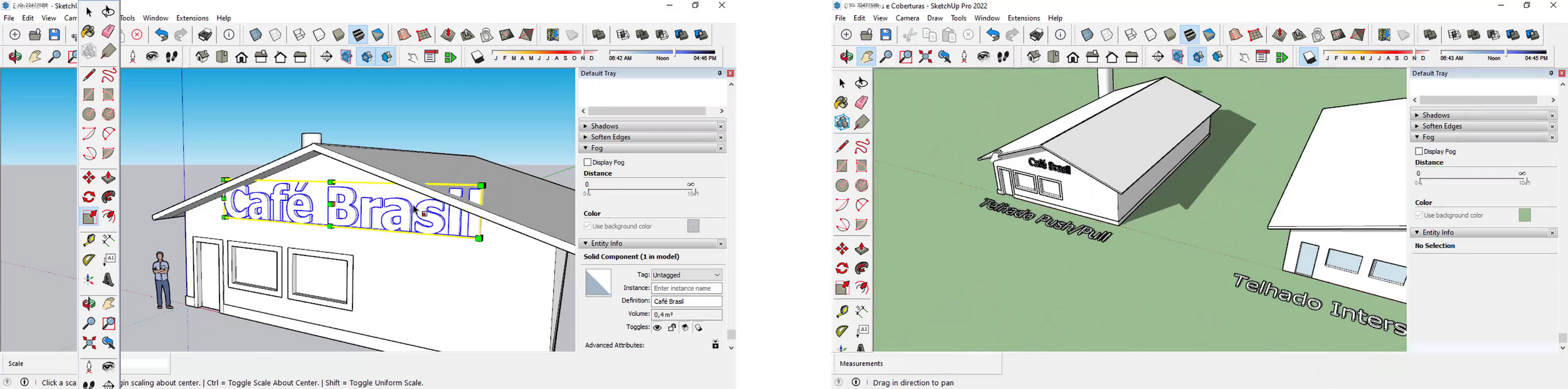This screenshot has height=389, width=1568.
Task: Open the Tag dropdown showing Untagged
Action: click(687, 275)
